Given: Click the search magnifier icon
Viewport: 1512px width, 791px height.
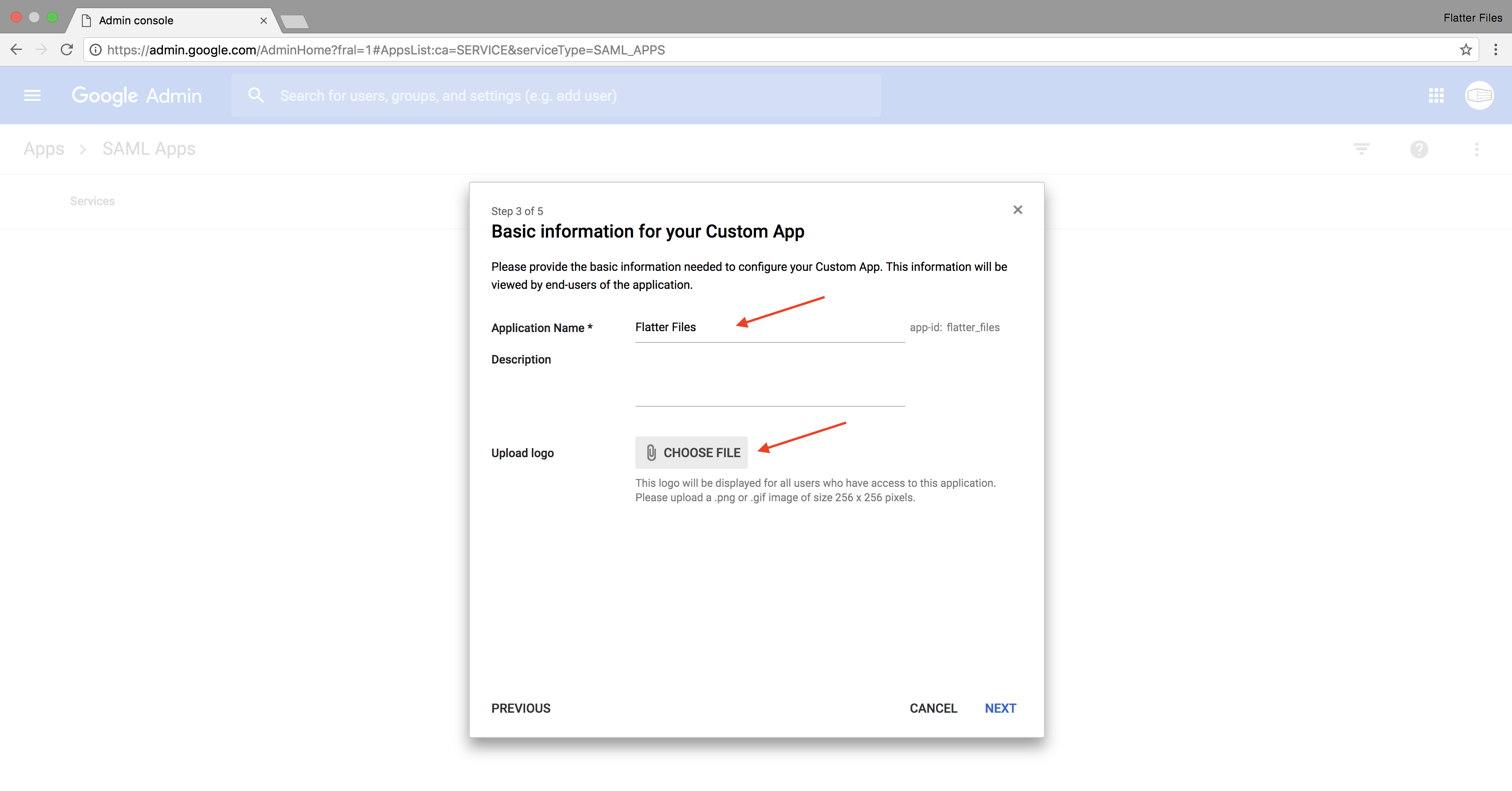Looking at the screenshot, I should [255, 95].
